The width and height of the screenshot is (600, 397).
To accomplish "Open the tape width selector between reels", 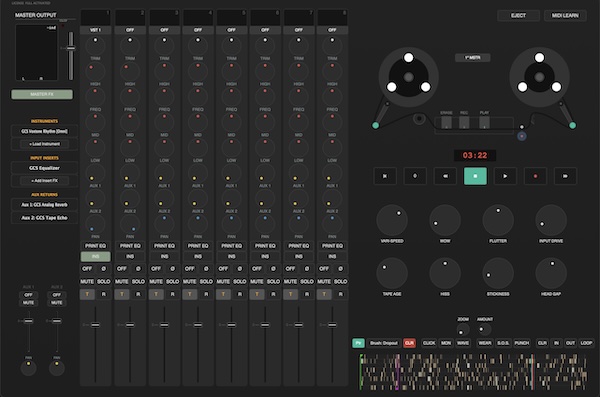I will pyautogui.click(x=473, y=58).
